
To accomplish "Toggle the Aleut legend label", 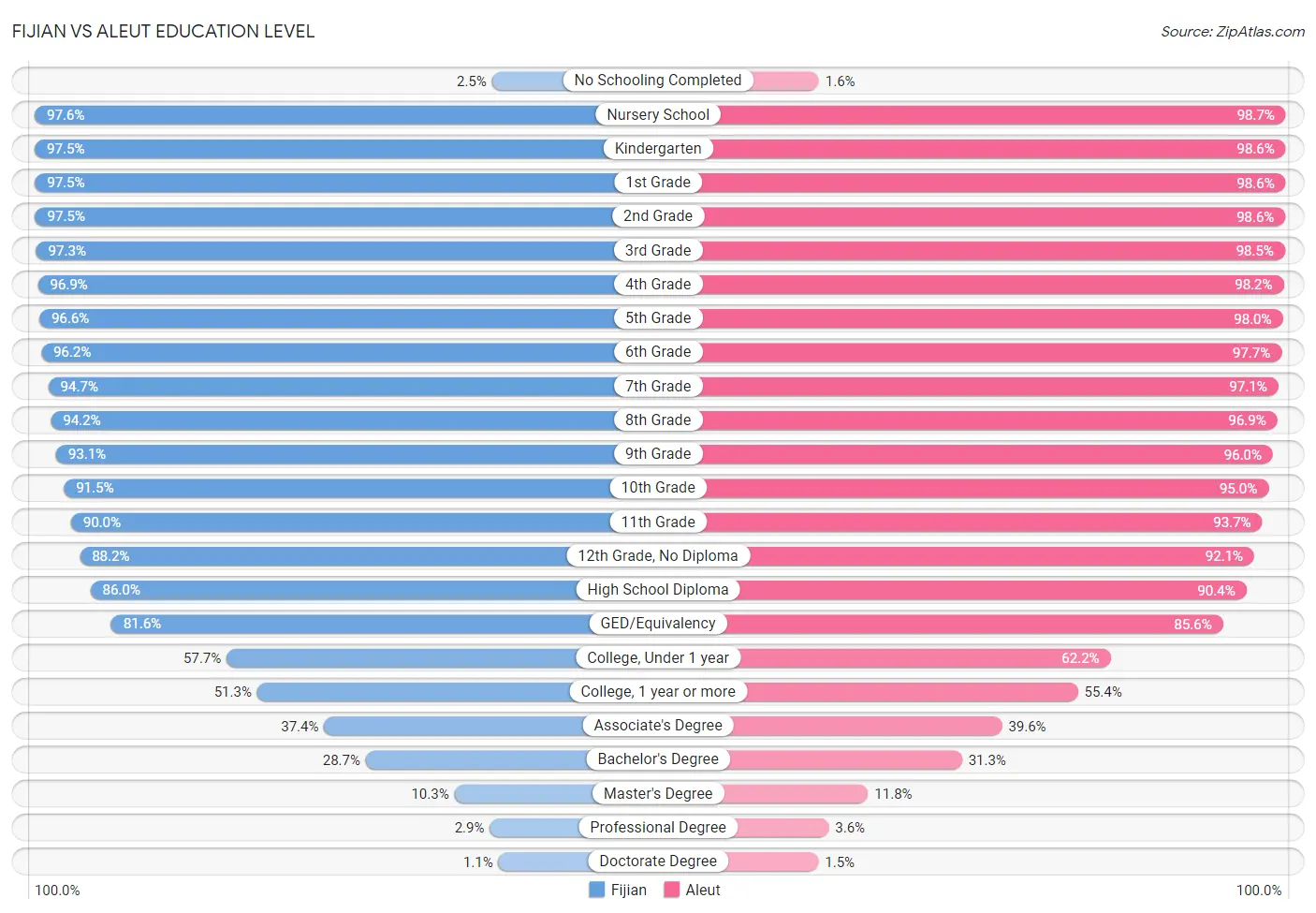I will [703, 890].
